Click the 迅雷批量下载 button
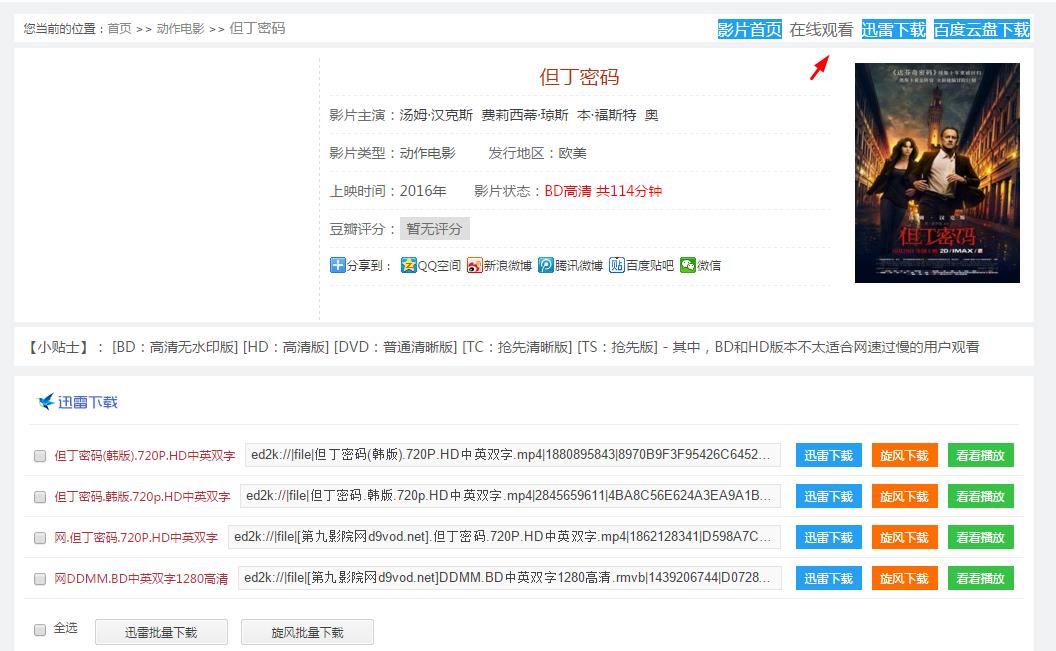1056x651 pixels. 160,631
